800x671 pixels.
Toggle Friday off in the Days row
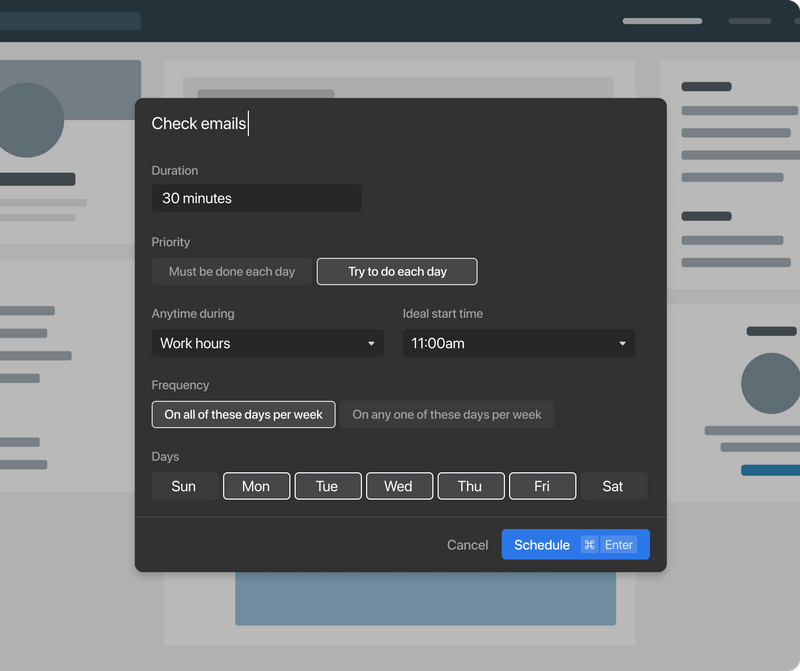pyautogui.click(x=542, y=486)
